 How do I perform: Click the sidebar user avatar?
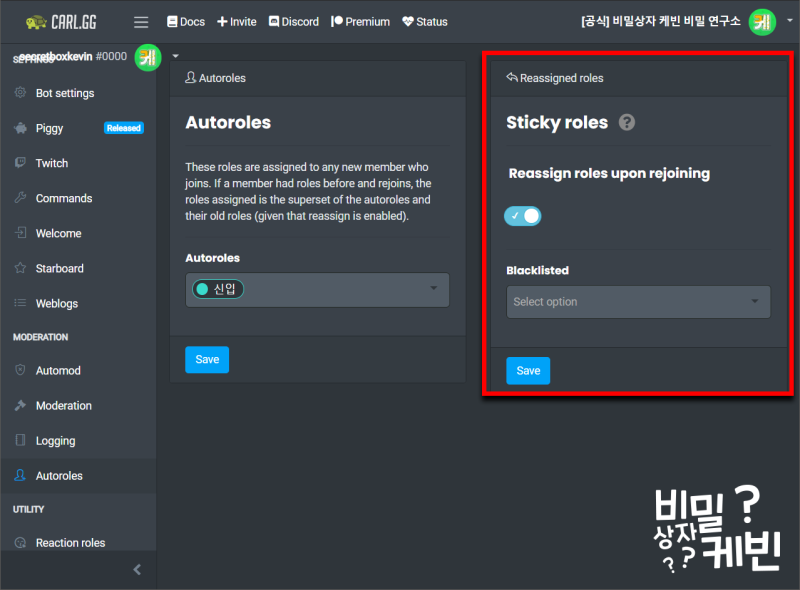(x=148, y=57)
